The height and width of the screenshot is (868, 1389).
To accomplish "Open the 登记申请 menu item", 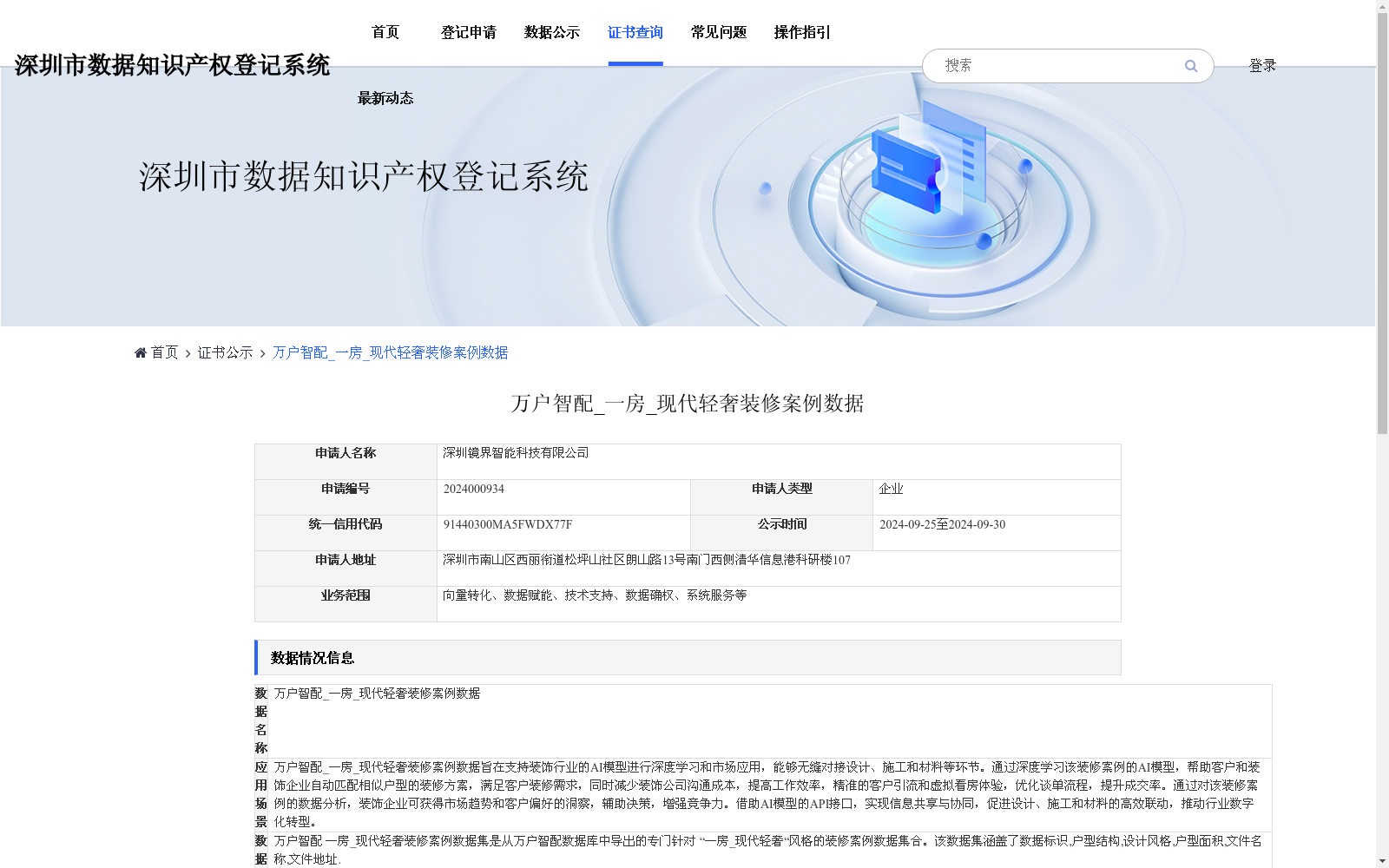I will click(469, 32).
